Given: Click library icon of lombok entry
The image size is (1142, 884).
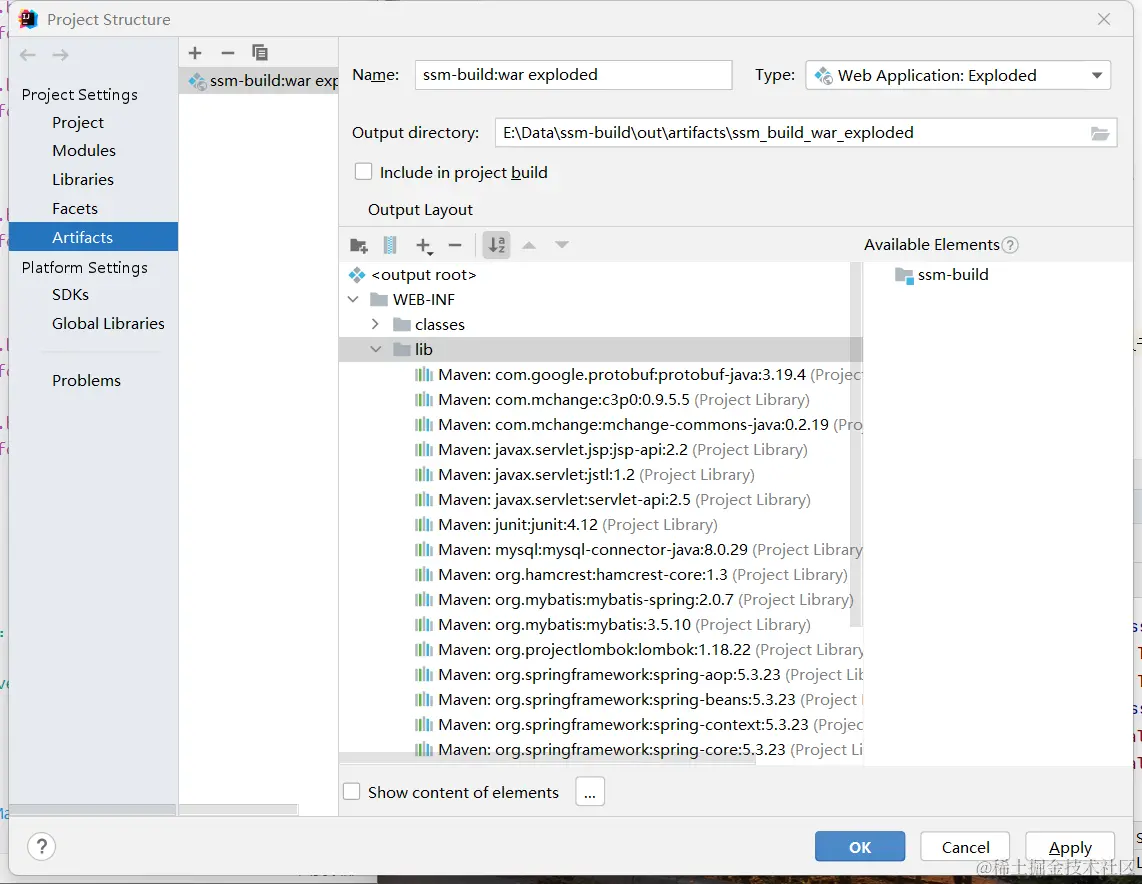Looking at the screenshot, I should (424, 650).
